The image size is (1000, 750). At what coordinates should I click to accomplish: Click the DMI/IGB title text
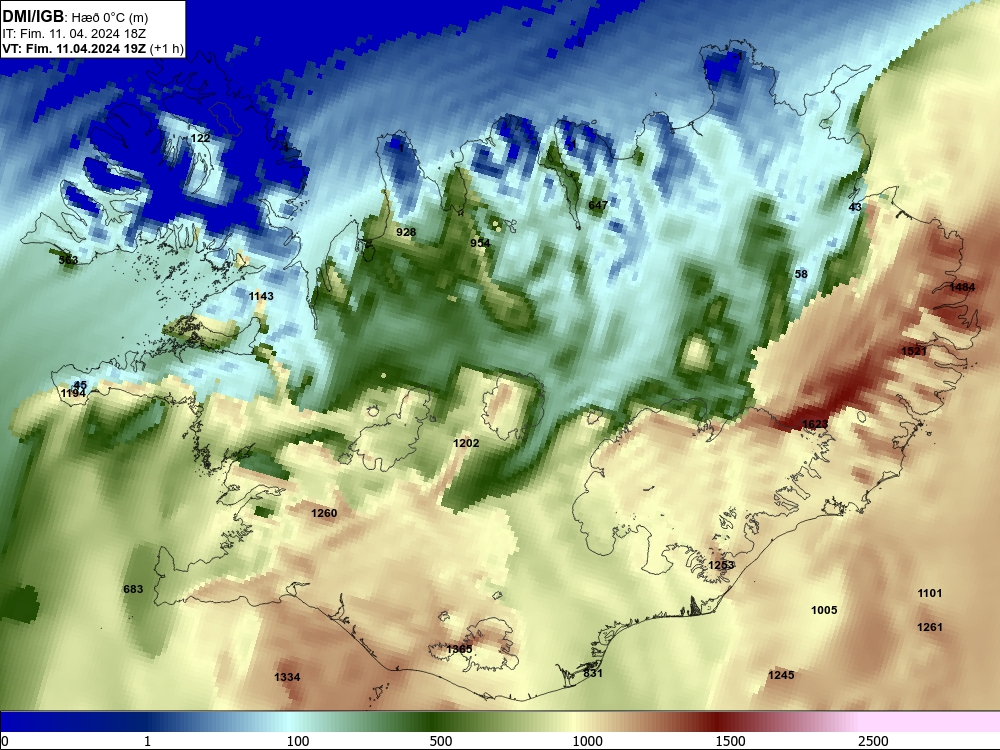point(33,17)
